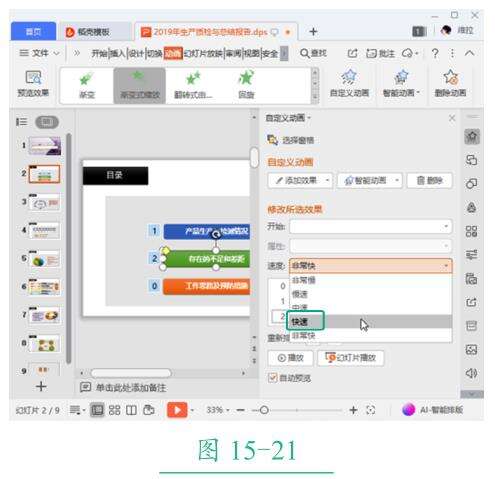
Task: Click the top star animation icon in right sidebar
Action: [x=472, y=136]
